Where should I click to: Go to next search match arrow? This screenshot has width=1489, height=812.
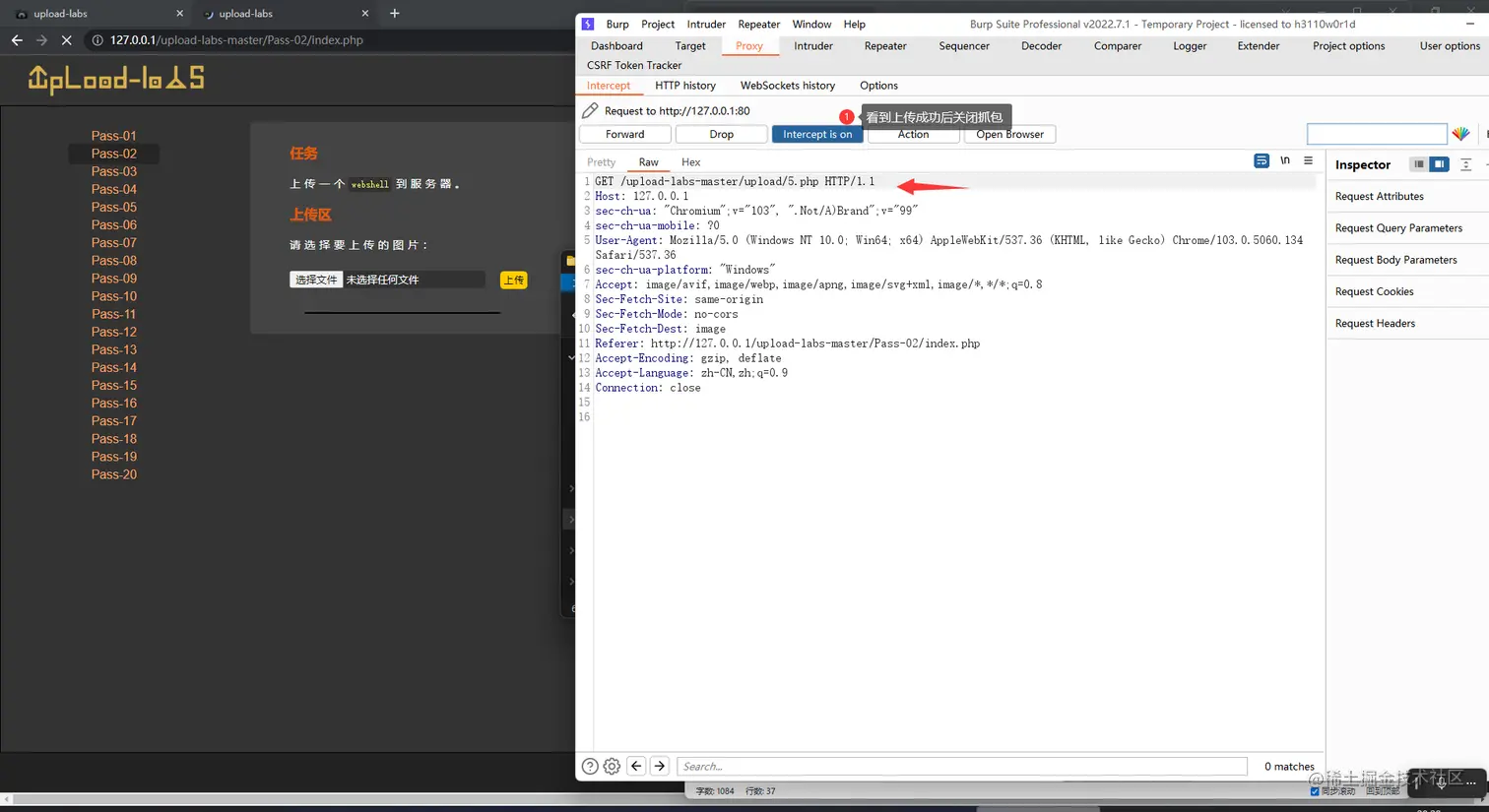[660, 766]
